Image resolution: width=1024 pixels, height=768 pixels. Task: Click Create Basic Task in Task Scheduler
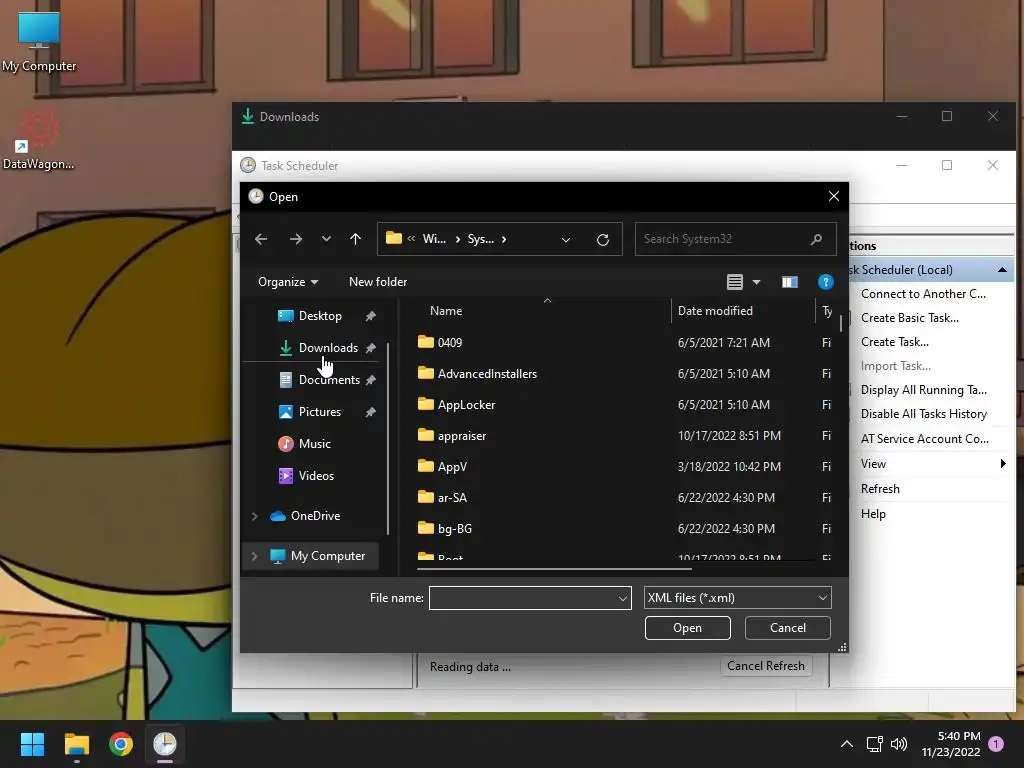(910, 318)
